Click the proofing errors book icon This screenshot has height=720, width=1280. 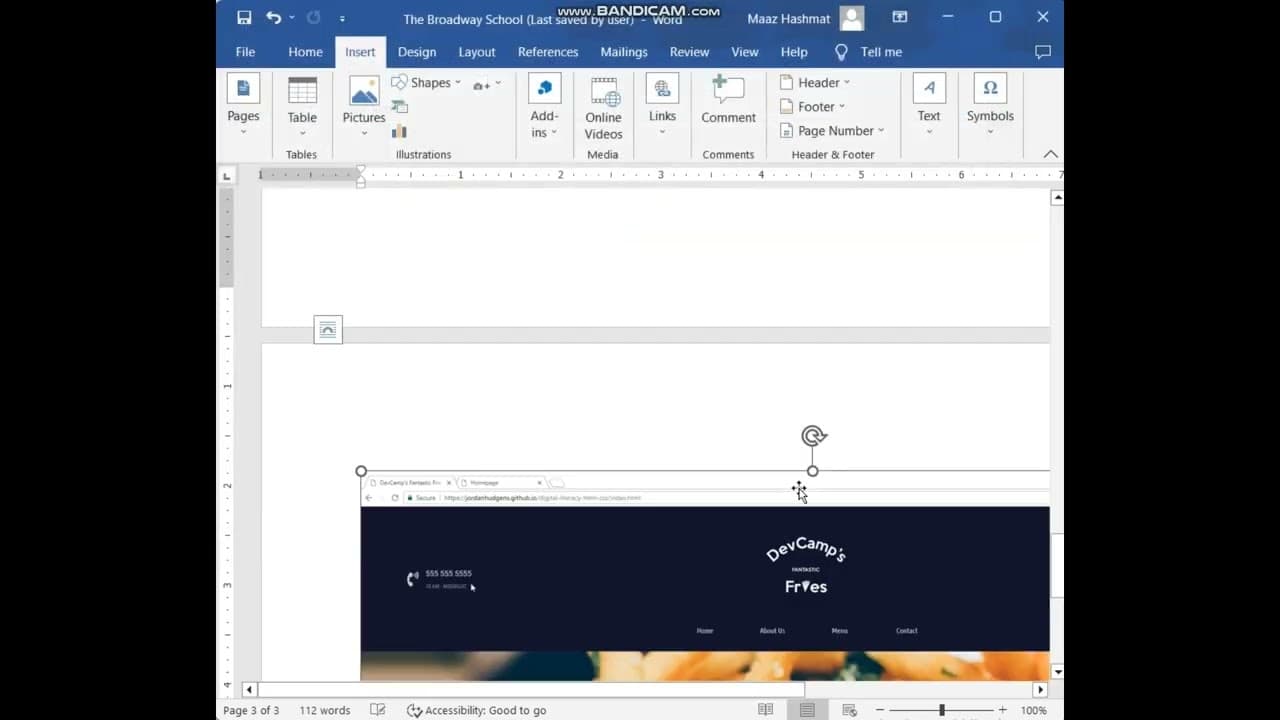point(378,710)
